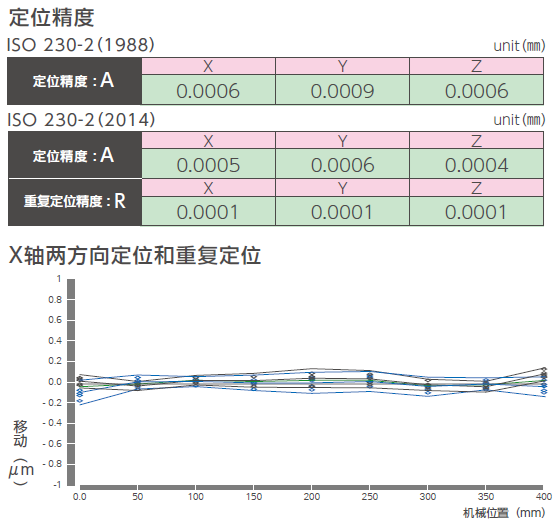
Task: Click Z header of repeatability R row
Action: click(477, 188)
